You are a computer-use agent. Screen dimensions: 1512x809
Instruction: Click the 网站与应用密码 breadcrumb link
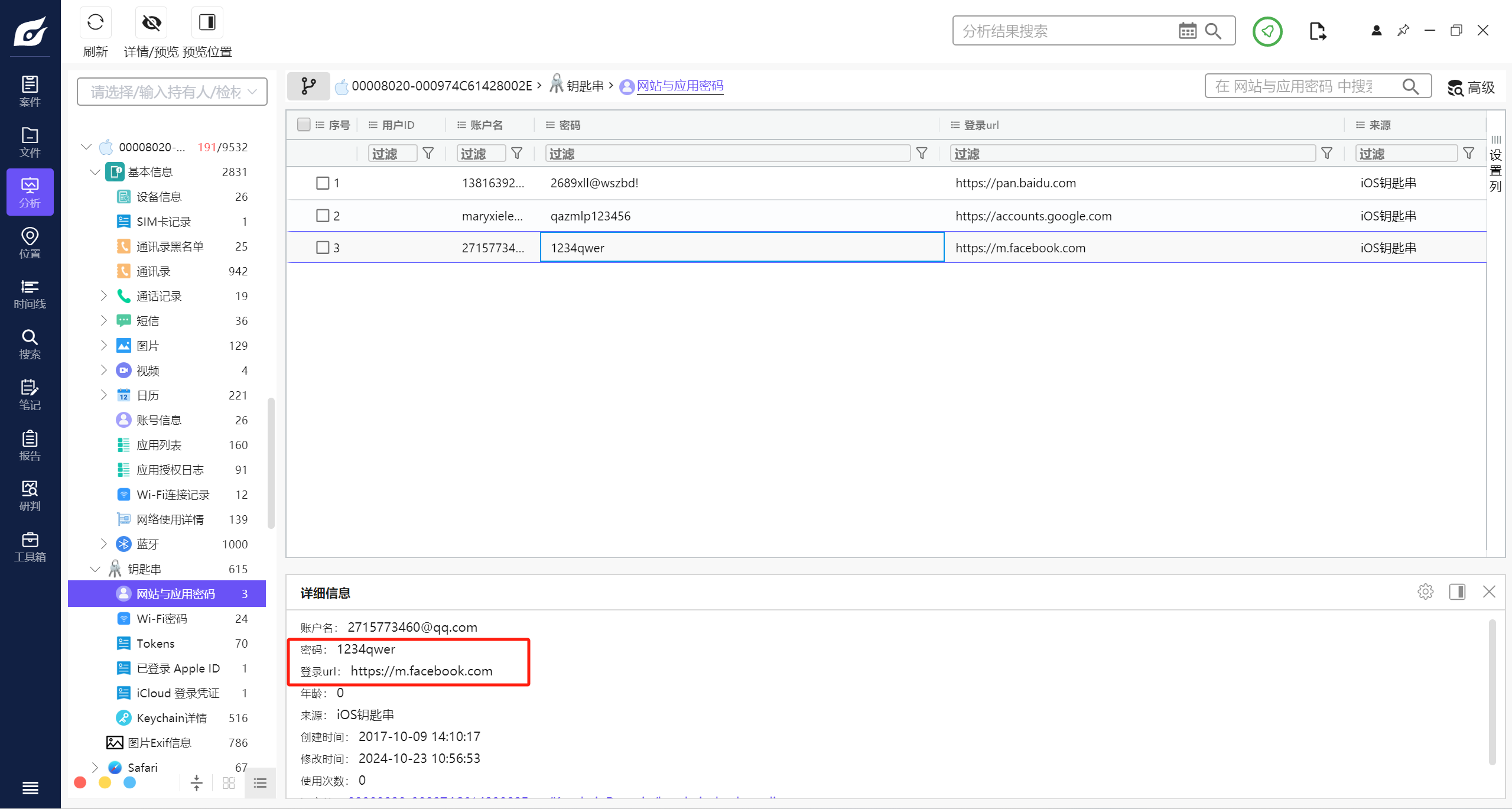(679, 86)
